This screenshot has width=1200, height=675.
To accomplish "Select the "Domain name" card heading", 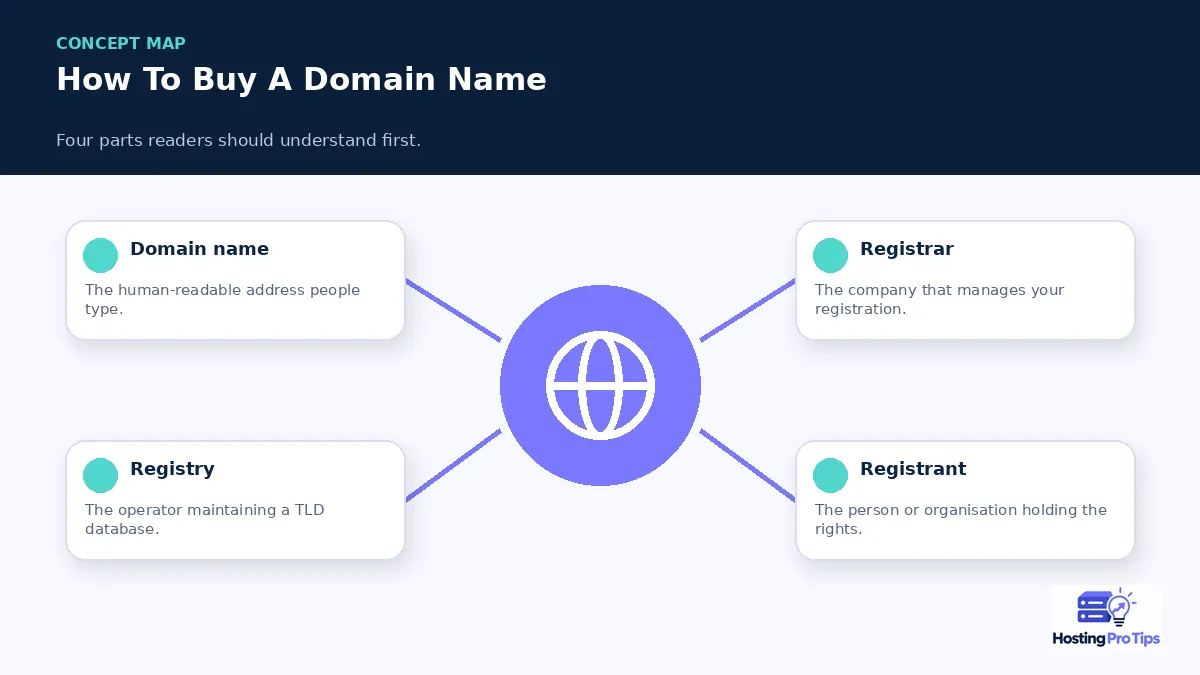I will coord(199,249).
